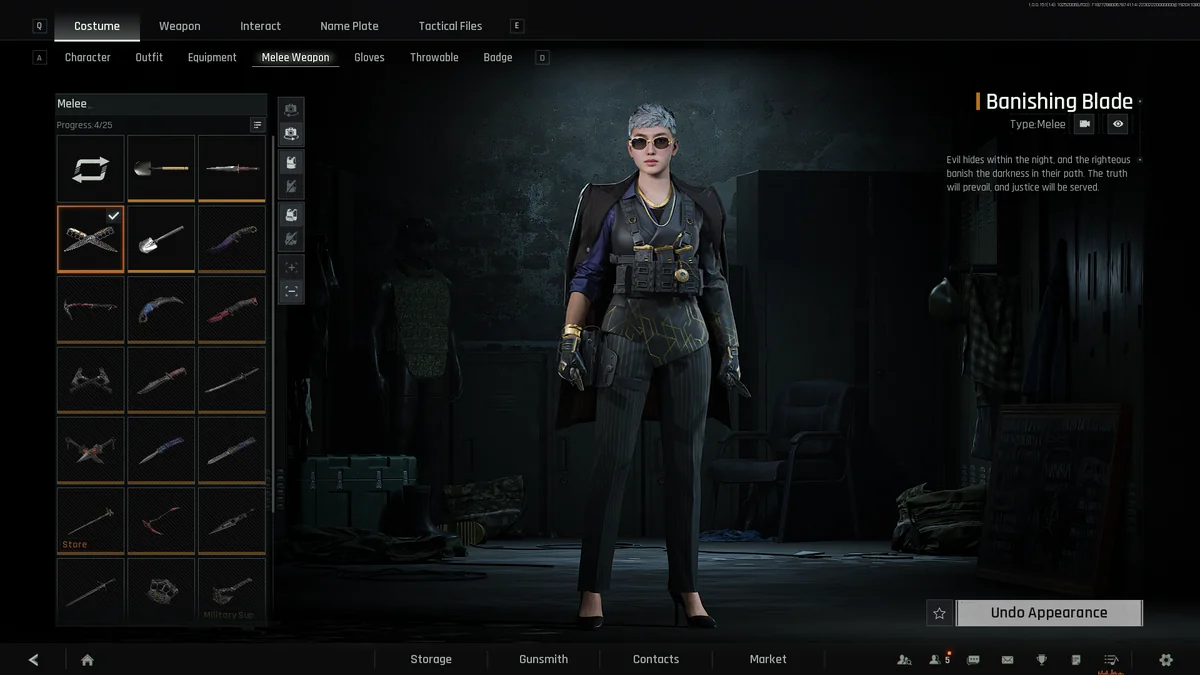Open the chat messages icon
The width and height of the screenshot is (1200, 675).
click(973, 660)
